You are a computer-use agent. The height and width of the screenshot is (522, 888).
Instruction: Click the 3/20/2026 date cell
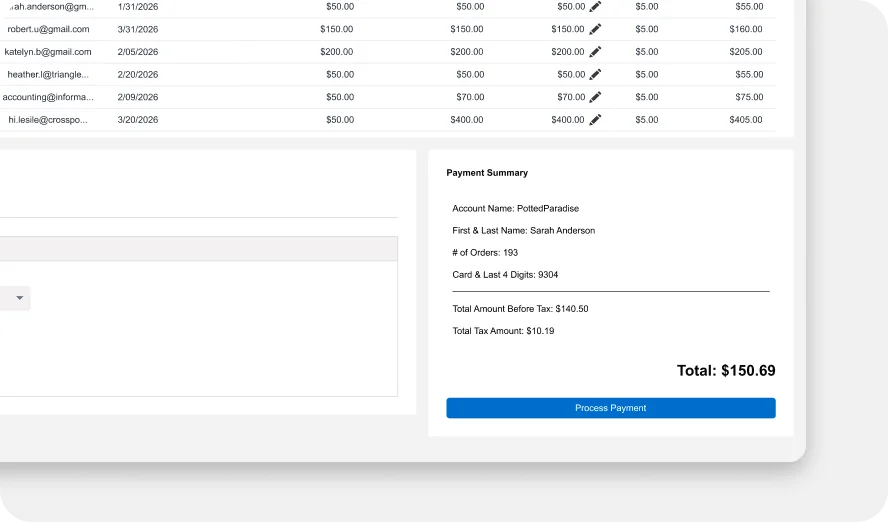coord(138,119)
